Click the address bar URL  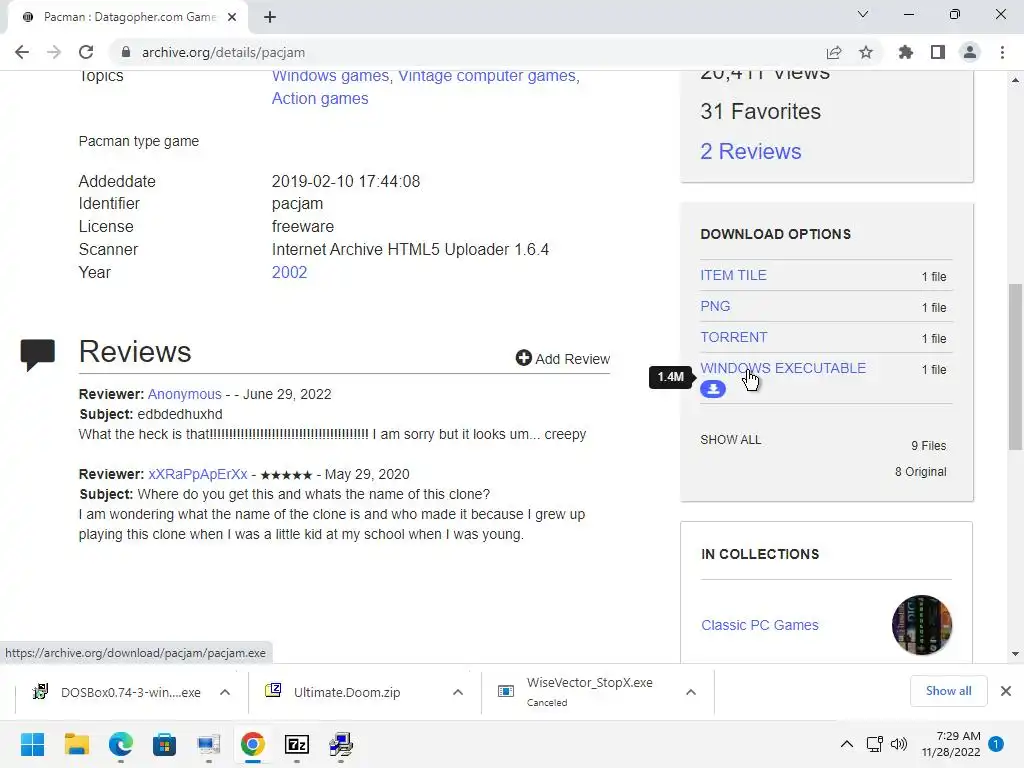[223, 52]
